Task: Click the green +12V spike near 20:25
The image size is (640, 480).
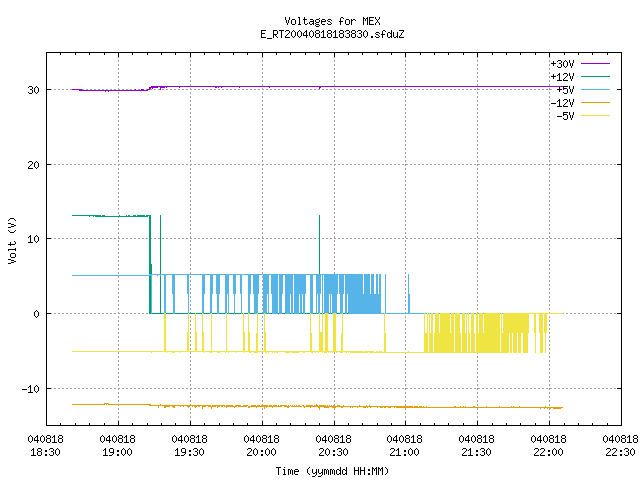Action: (320, 245)
